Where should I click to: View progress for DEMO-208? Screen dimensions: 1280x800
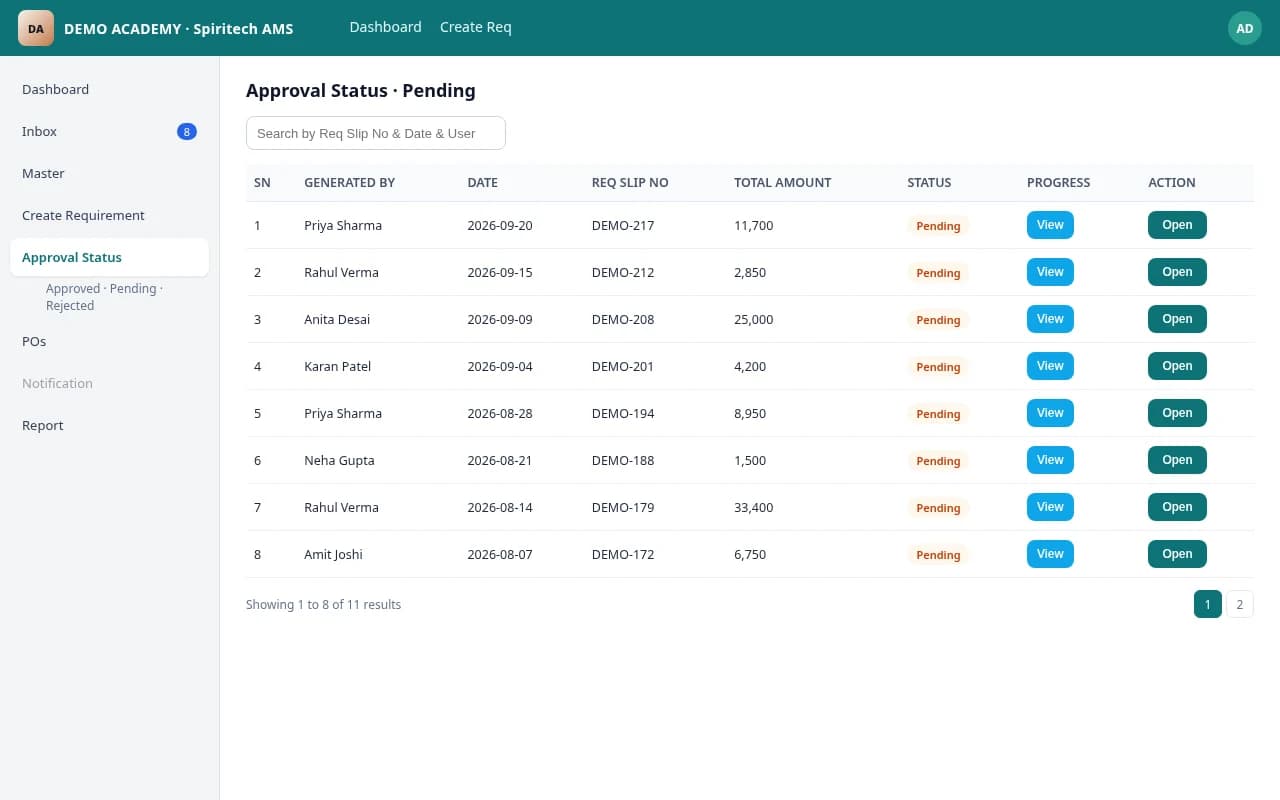1050,319
